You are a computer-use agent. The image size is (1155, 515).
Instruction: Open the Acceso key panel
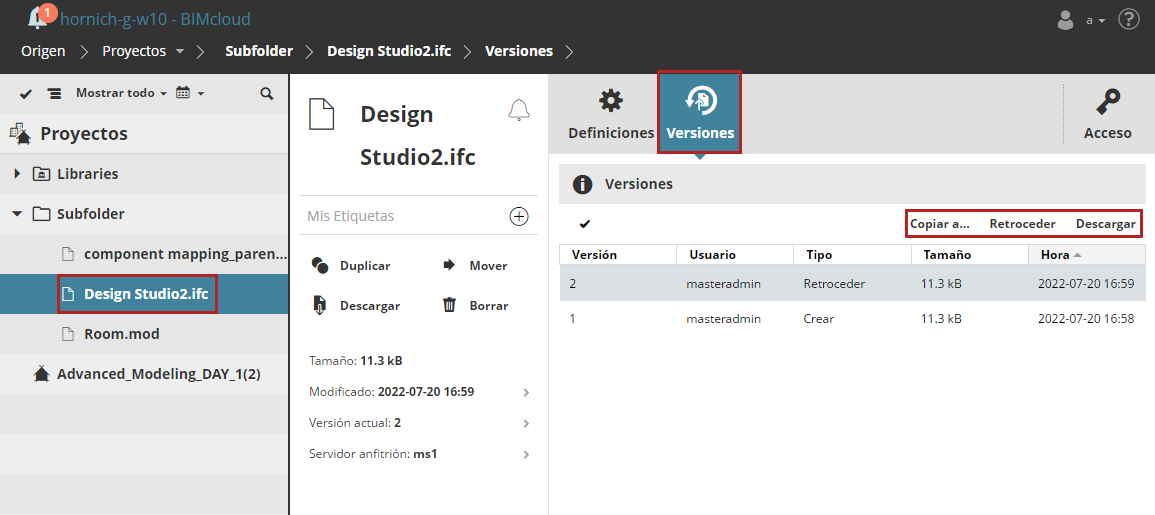point(1107,113)
